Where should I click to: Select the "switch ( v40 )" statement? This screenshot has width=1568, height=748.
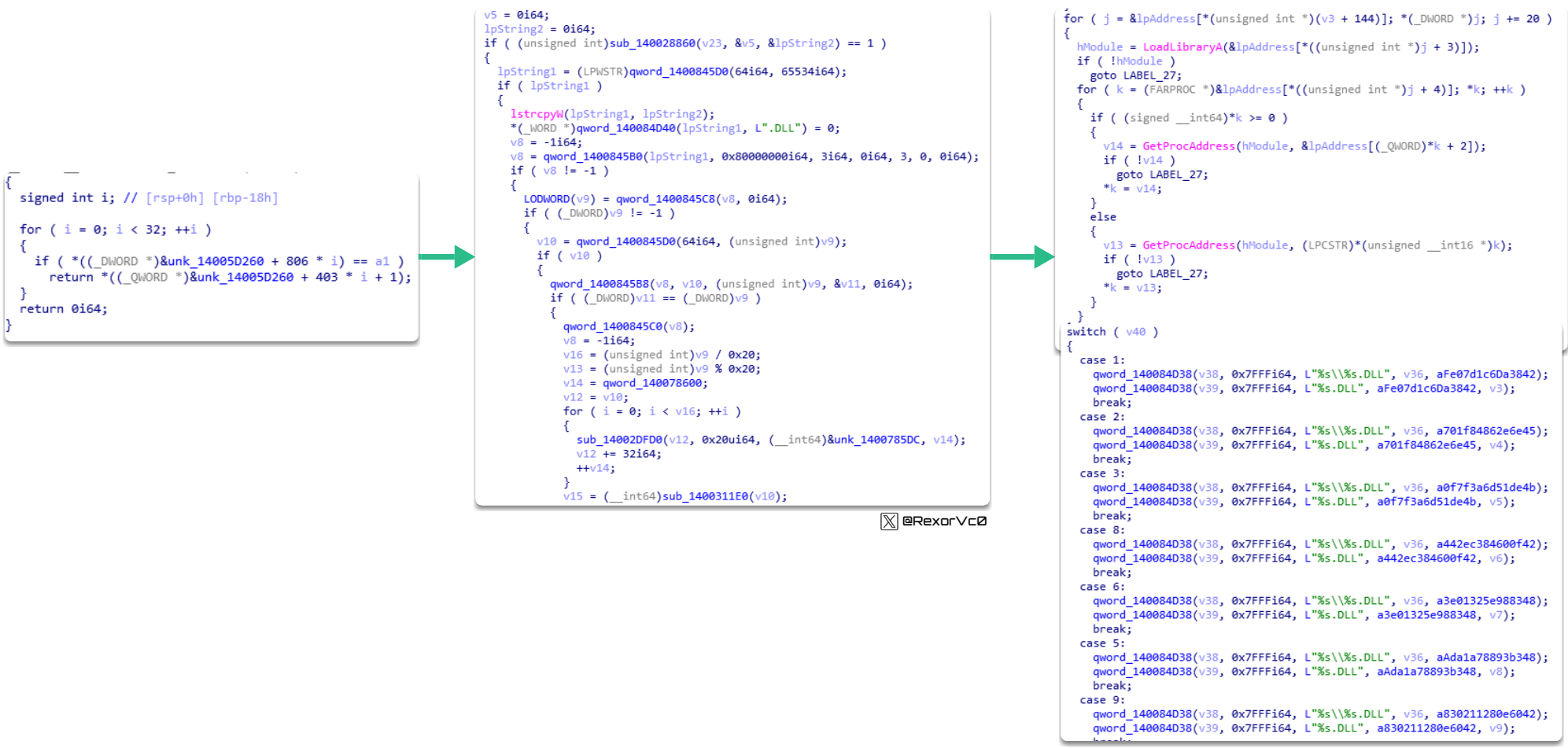[1112, 332]
